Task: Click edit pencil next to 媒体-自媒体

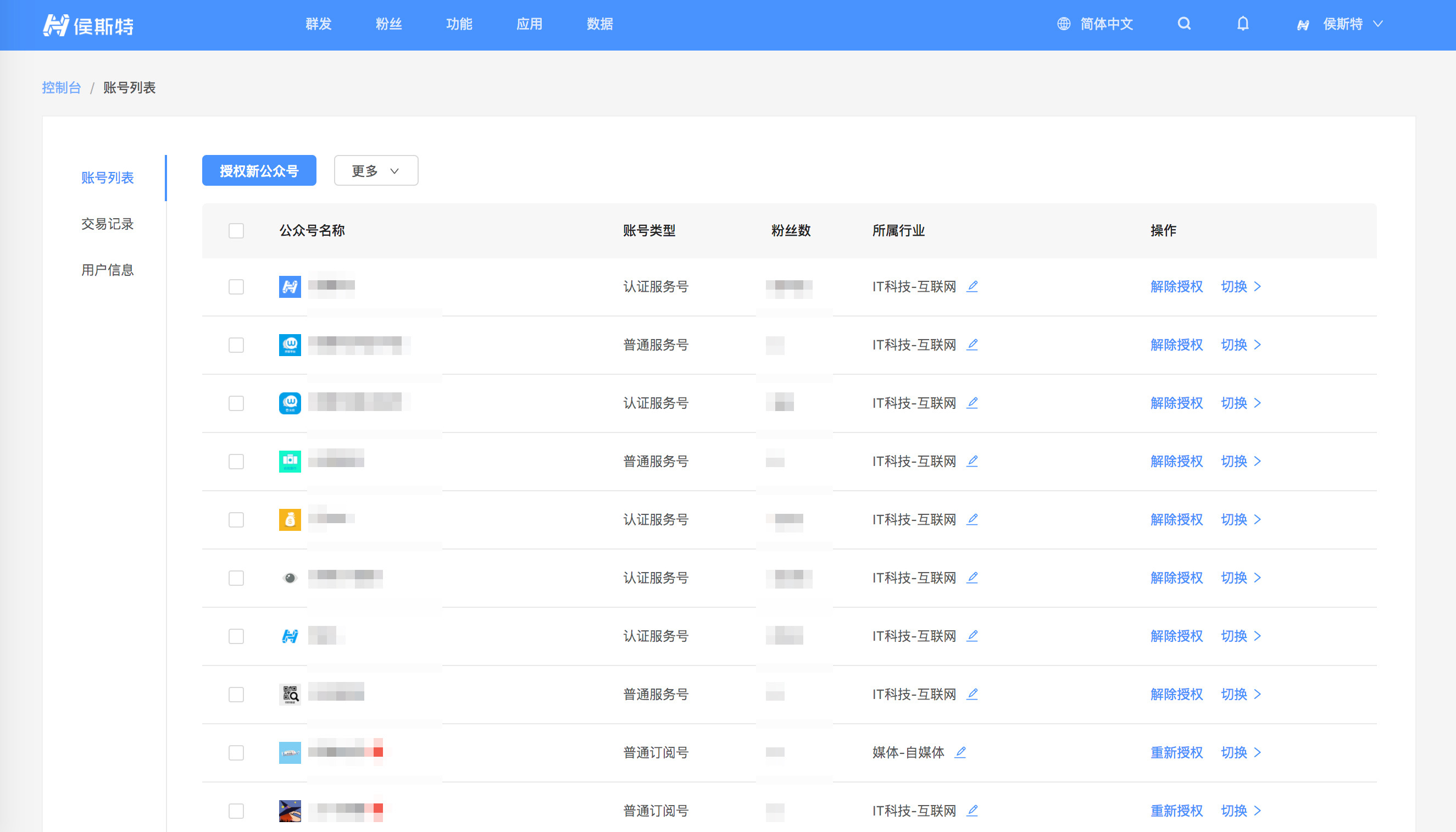Action: (x=960, y=752)
